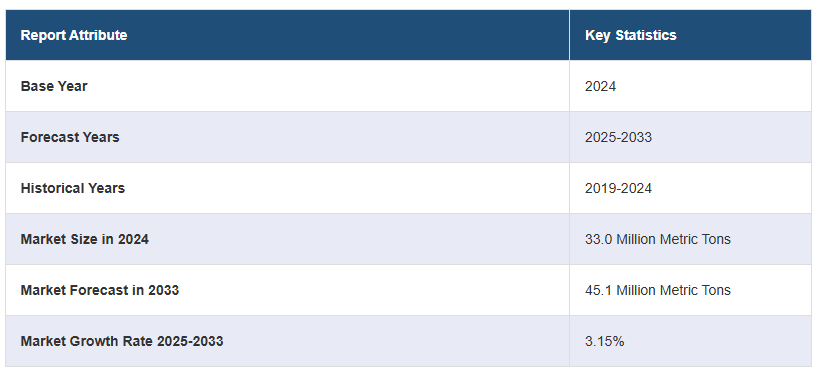Click the Report Attribute column header
The image size is (819, 377).
[287, 35]
